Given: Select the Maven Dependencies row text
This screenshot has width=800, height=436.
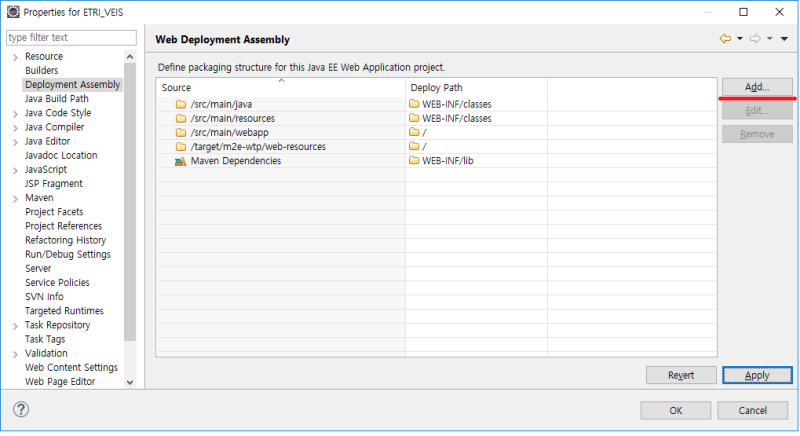Looking at the screenshot, I should coord(235,161).
